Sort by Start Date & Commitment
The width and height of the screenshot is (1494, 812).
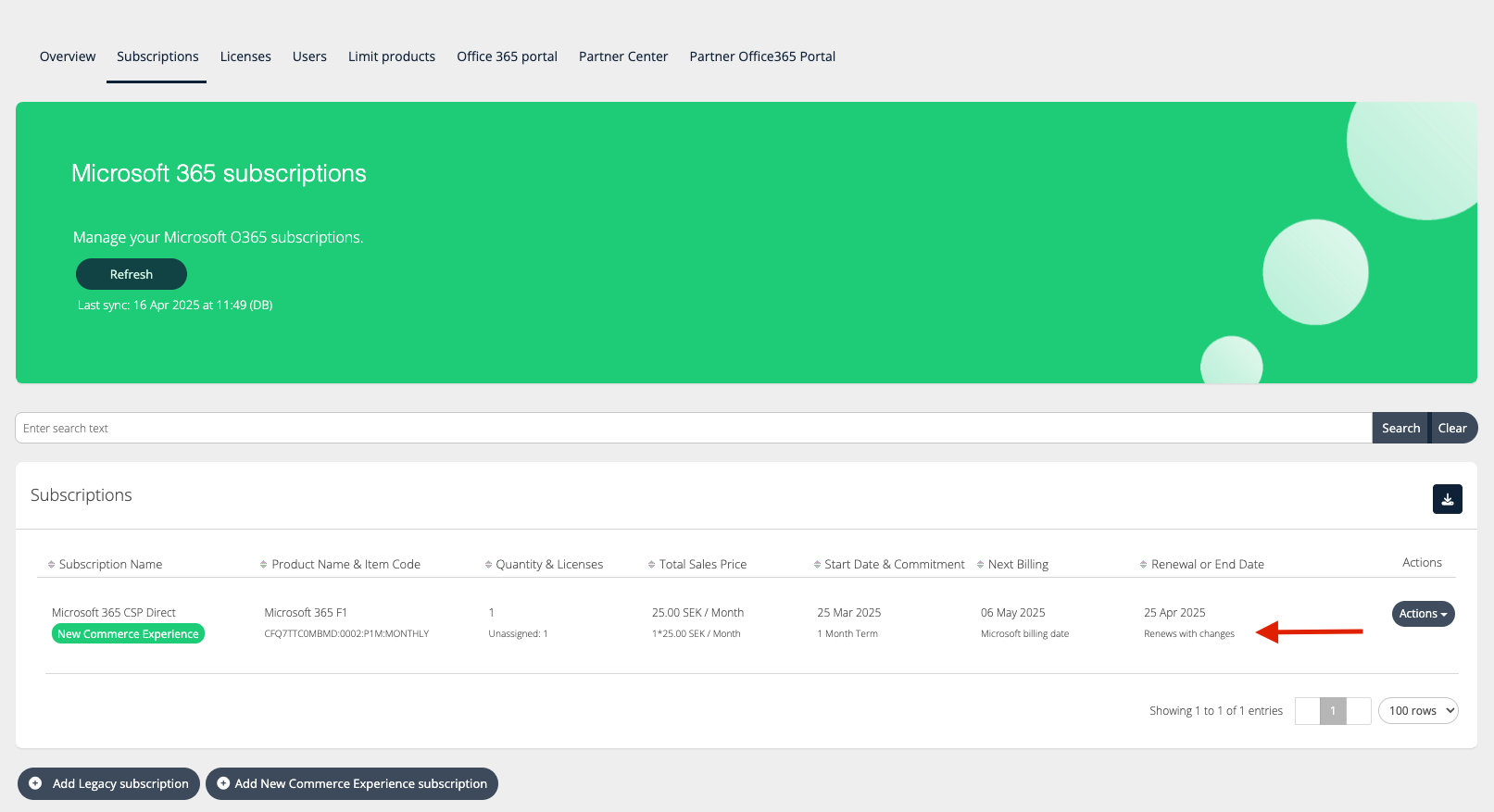(894, 565)
